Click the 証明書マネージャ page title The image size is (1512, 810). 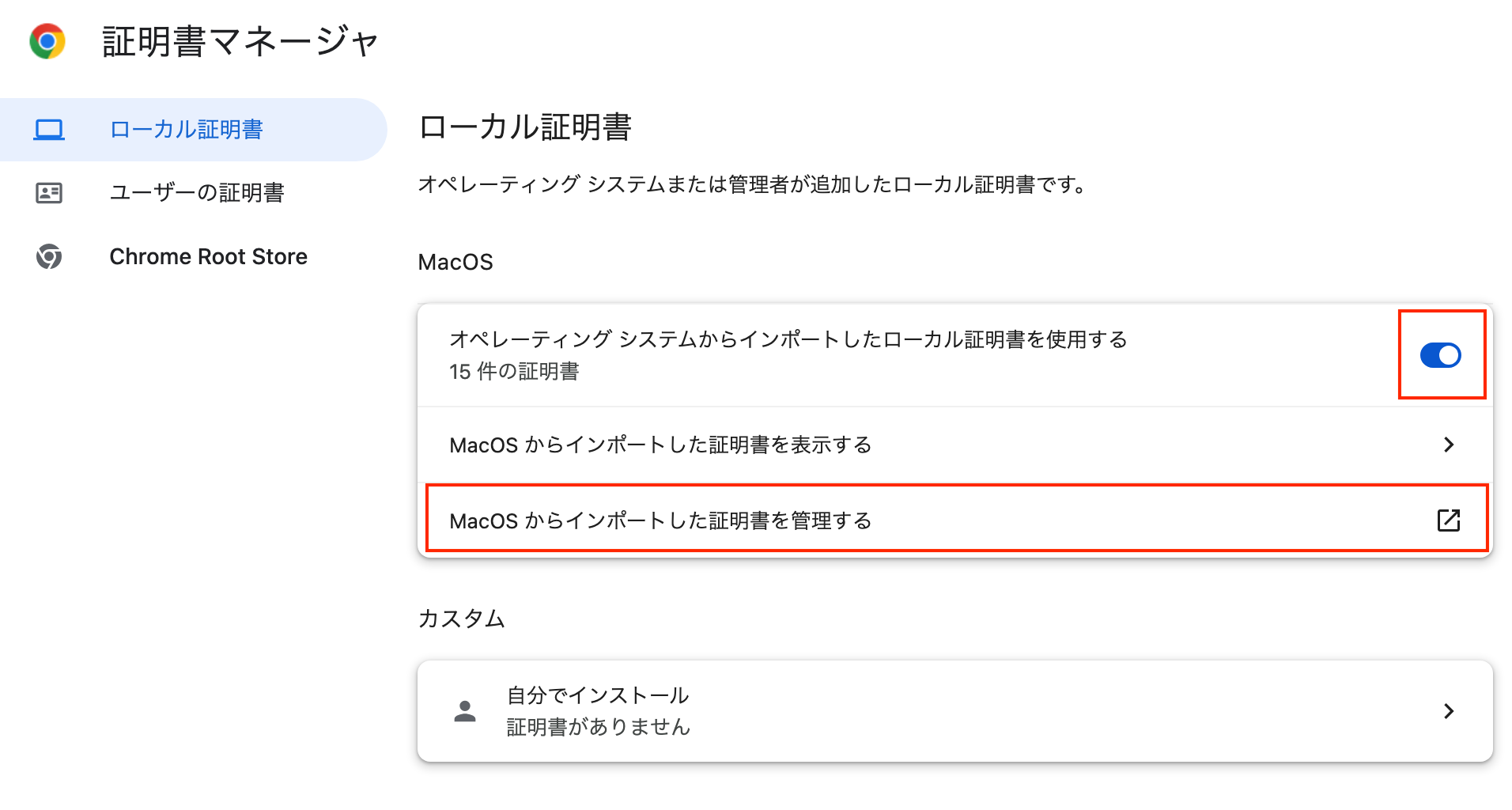[241, 41]
